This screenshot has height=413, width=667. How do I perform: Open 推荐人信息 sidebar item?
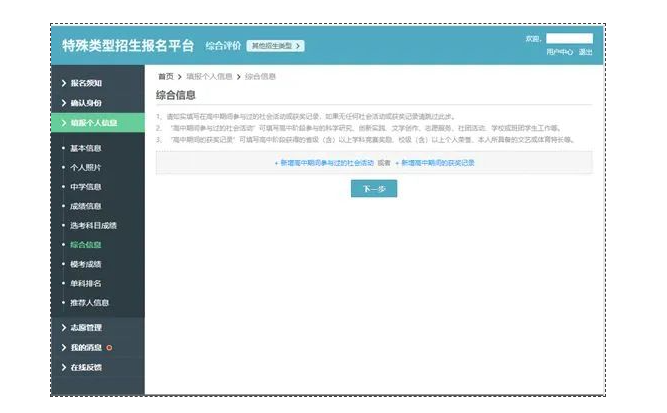pos(89,302)
